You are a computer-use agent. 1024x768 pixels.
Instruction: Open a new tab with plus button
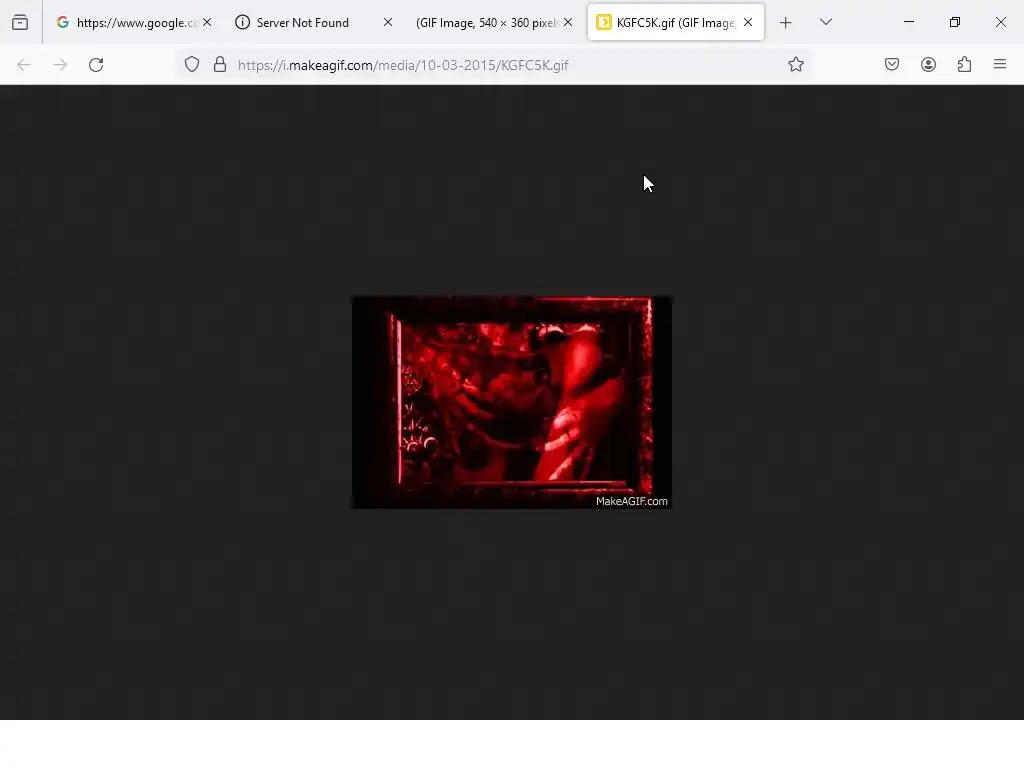(x=786, y=23)
